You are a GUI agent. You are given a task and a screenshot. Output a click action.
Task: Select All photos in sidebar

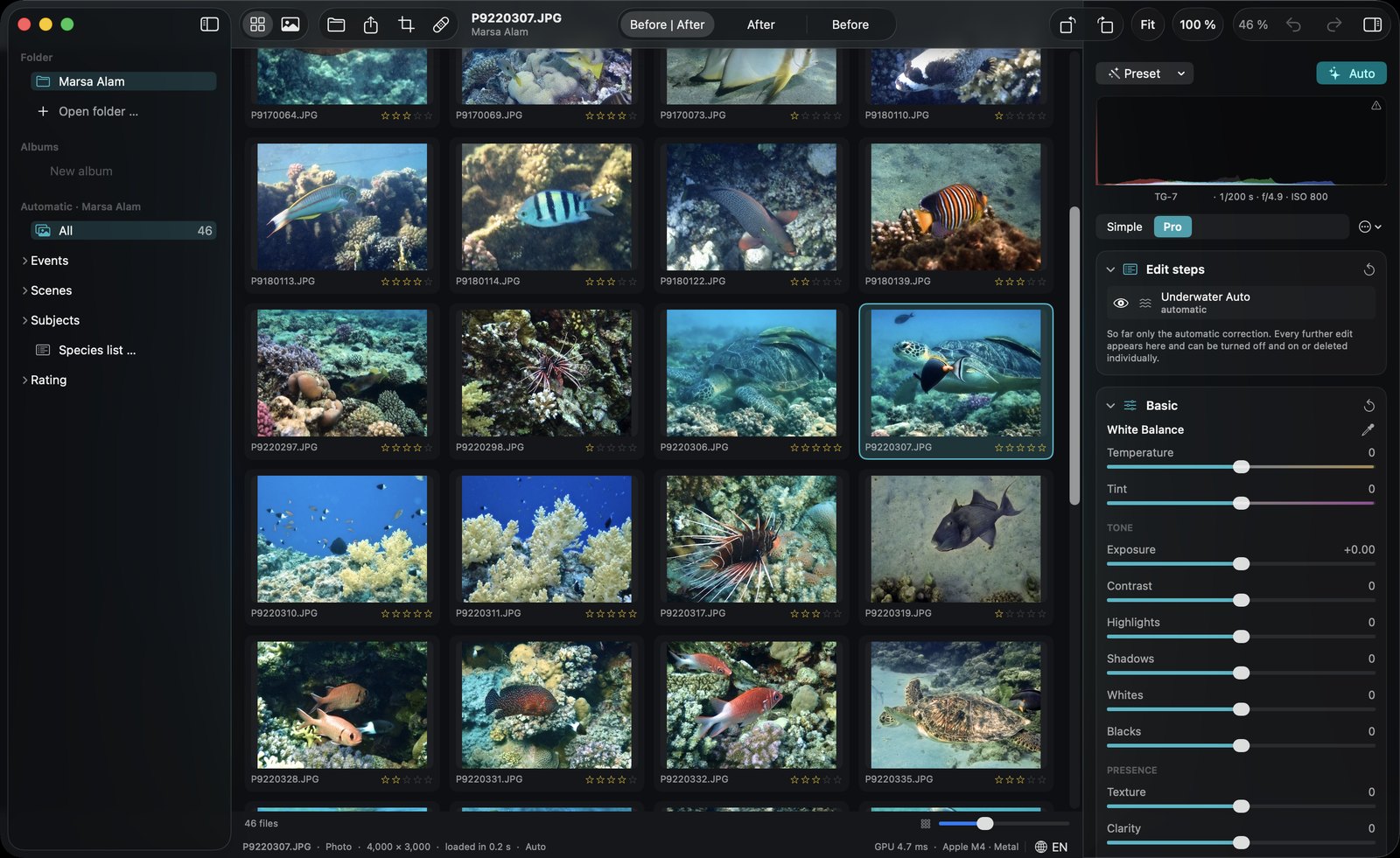click(122, 231)
